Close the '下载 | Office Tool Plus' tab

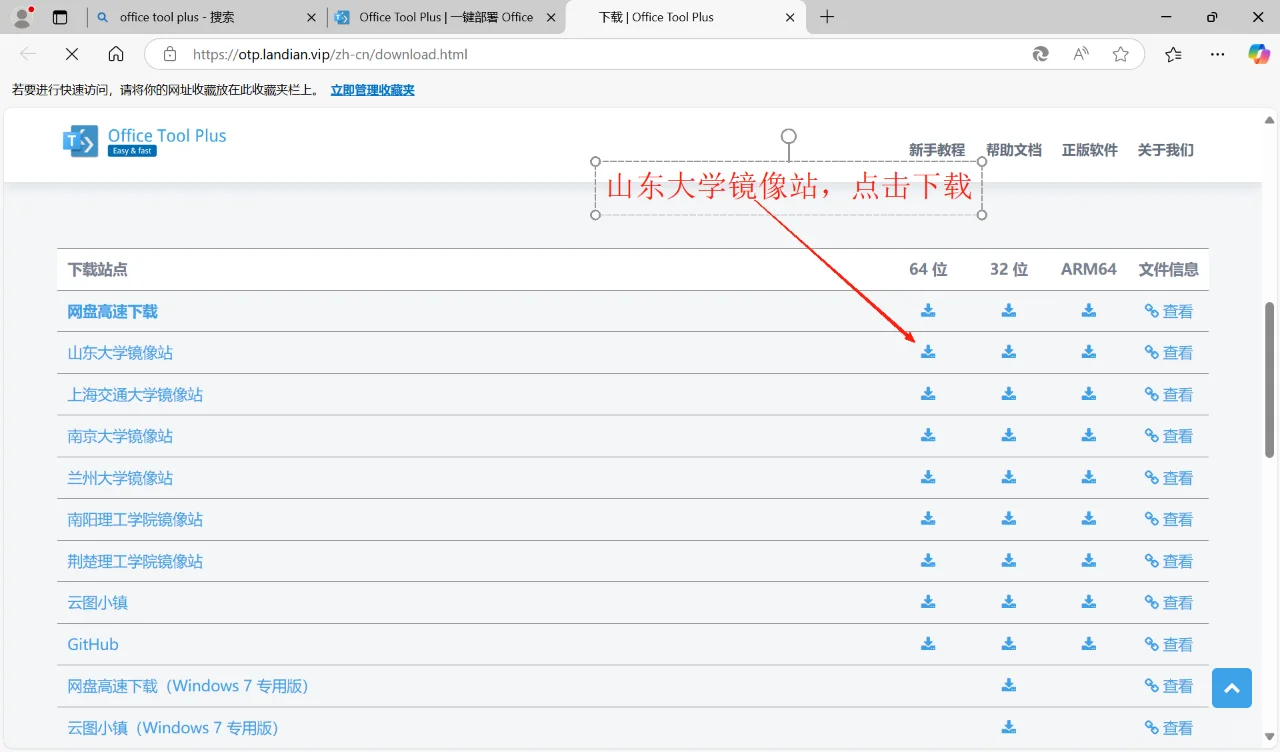pyautogui.click(x=790, y=17)
